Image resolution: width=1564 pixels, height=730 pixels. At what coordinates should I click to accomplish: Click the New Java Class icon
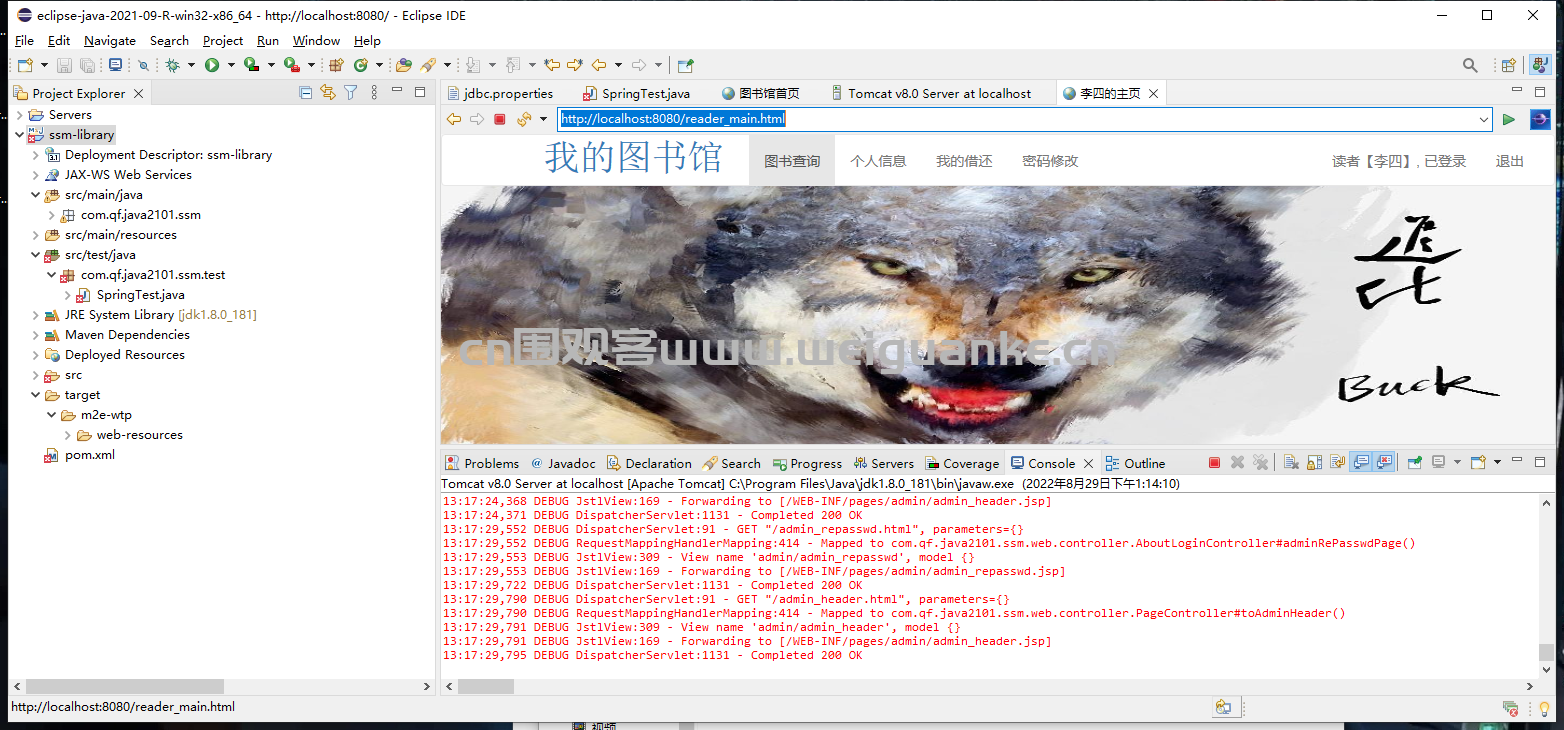click(361, 65)
